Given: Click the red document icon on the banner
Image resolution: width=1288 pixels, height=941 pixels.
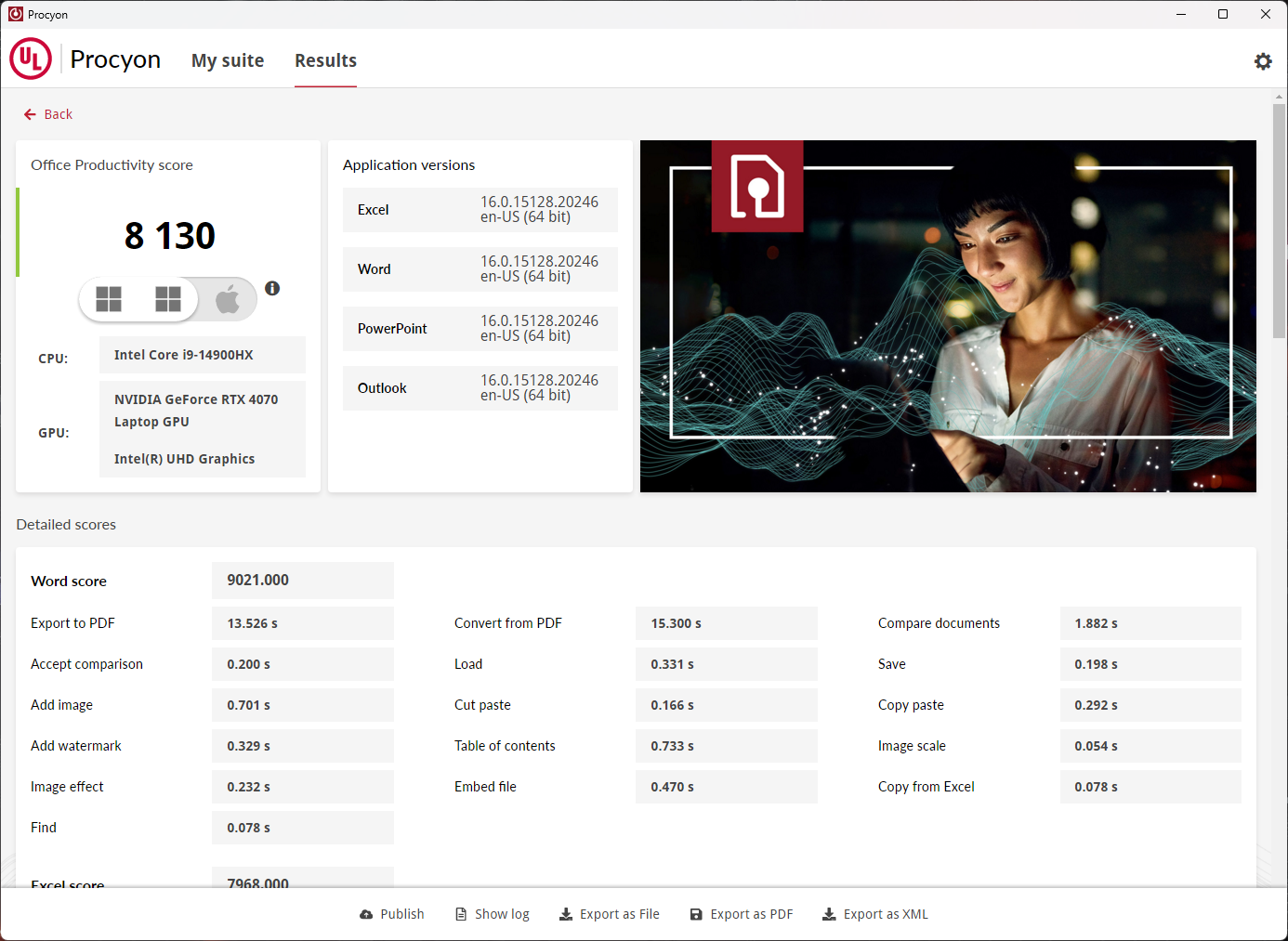Looking at the screenshot, I should pos(757,186).
